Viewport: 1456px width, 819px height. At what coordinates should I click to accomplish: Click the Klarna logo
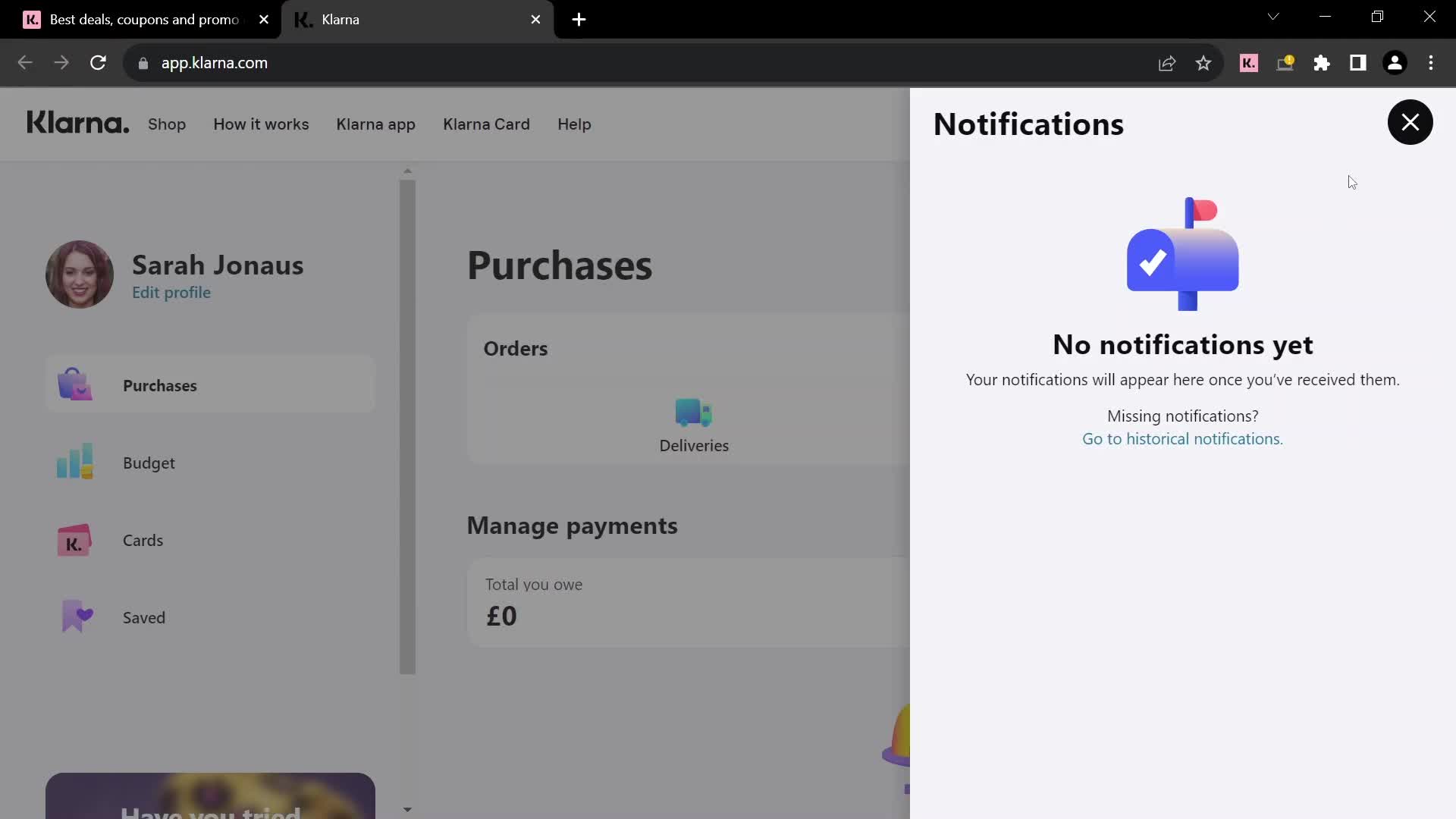(78, 123)
